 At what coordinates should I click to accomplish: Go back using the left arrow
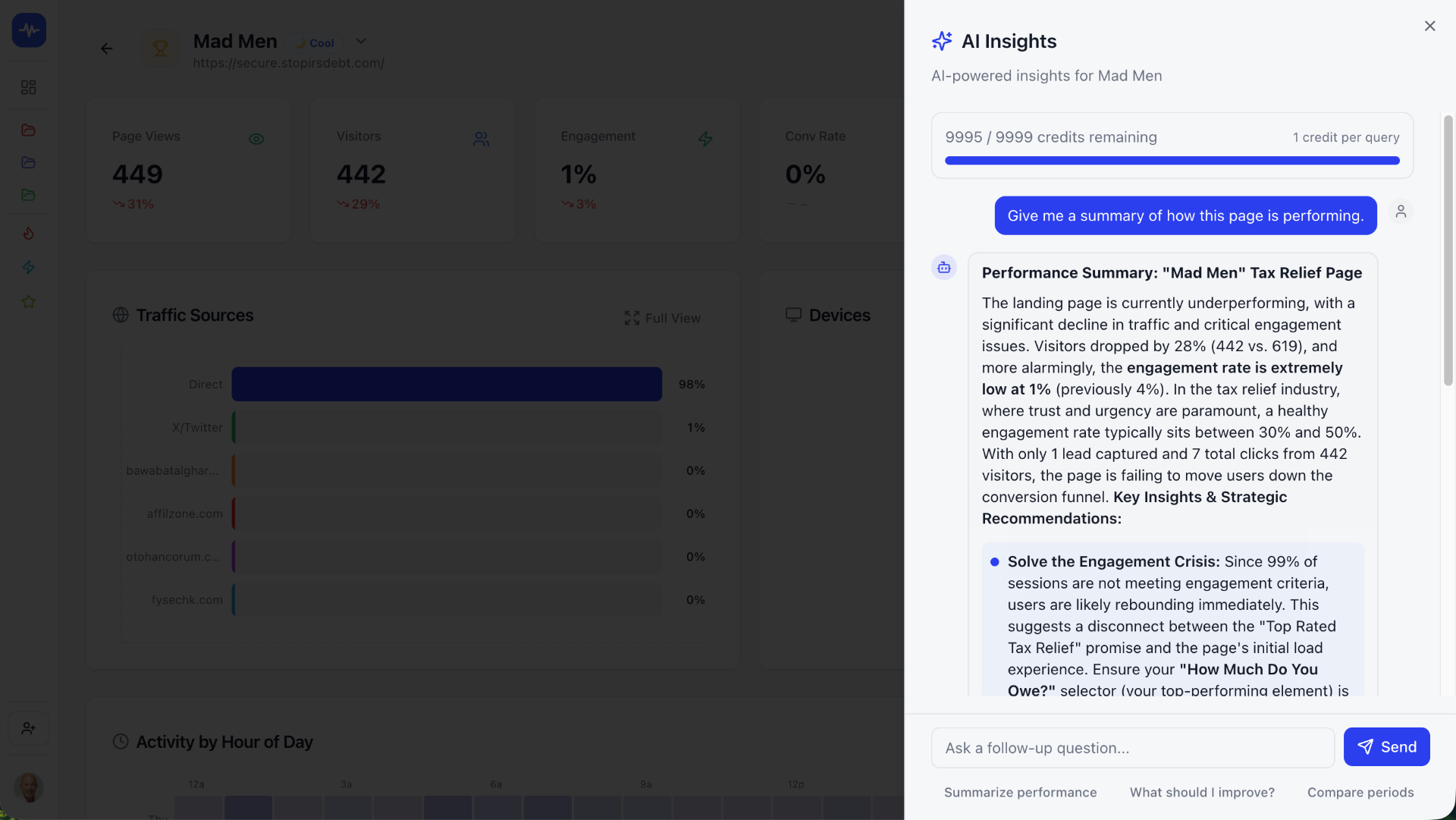pos(107,49)
